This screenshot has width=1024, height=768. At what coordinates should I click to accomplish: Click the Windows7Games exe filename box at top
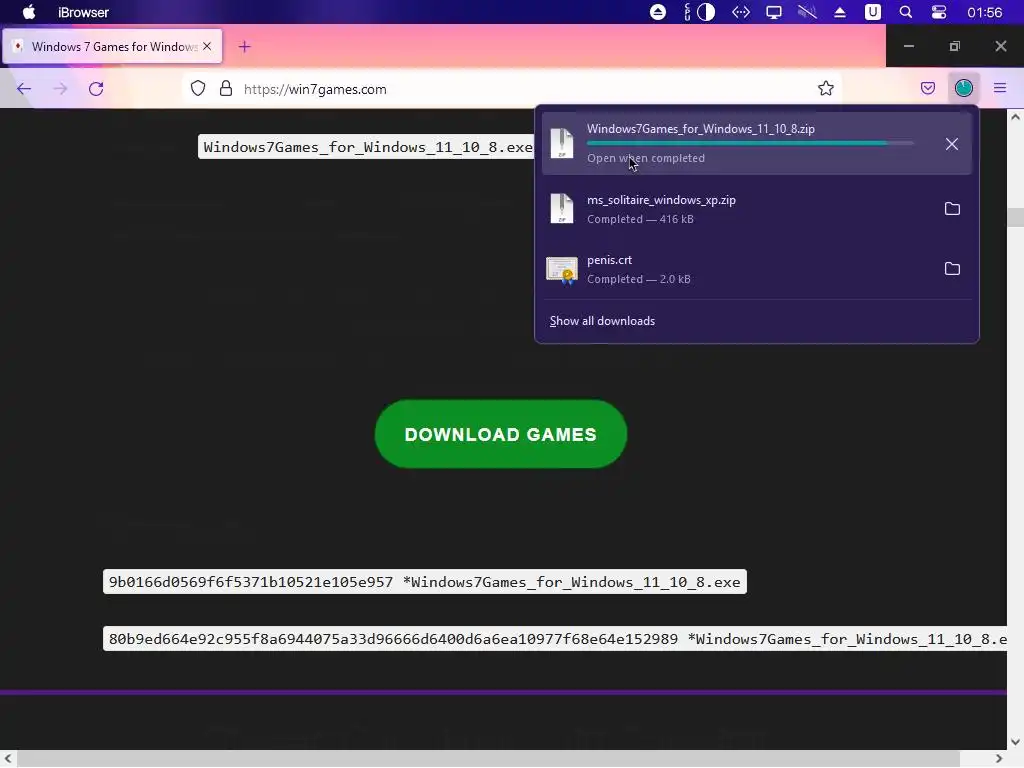[368, 147]
